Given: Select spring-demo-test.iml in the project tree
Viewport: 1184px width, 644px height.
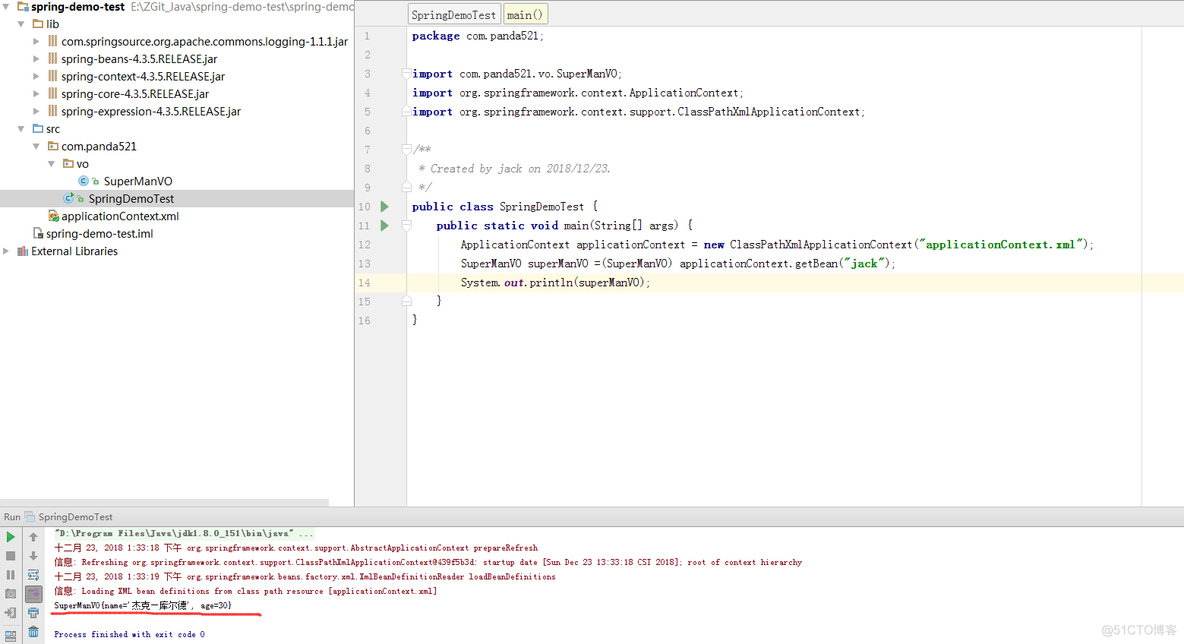Looking at the screenshot, I should pos(100,233).
